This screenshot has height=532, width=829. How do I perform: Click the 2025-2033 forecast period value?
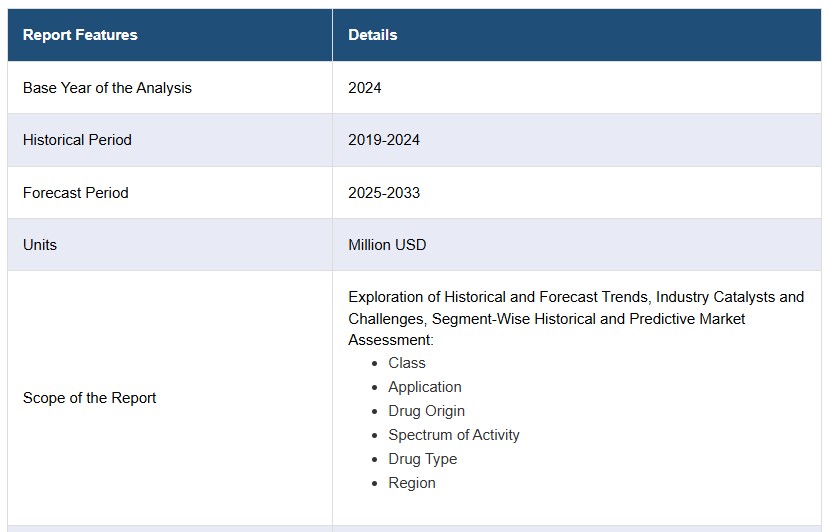(x=384, y=193)
